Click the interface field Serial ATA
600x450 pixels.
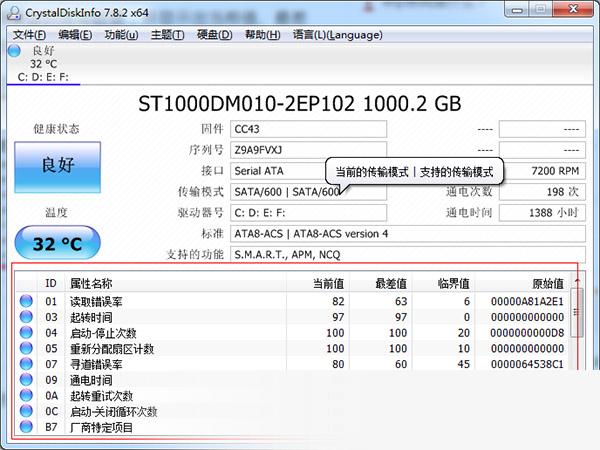(279, 171)
